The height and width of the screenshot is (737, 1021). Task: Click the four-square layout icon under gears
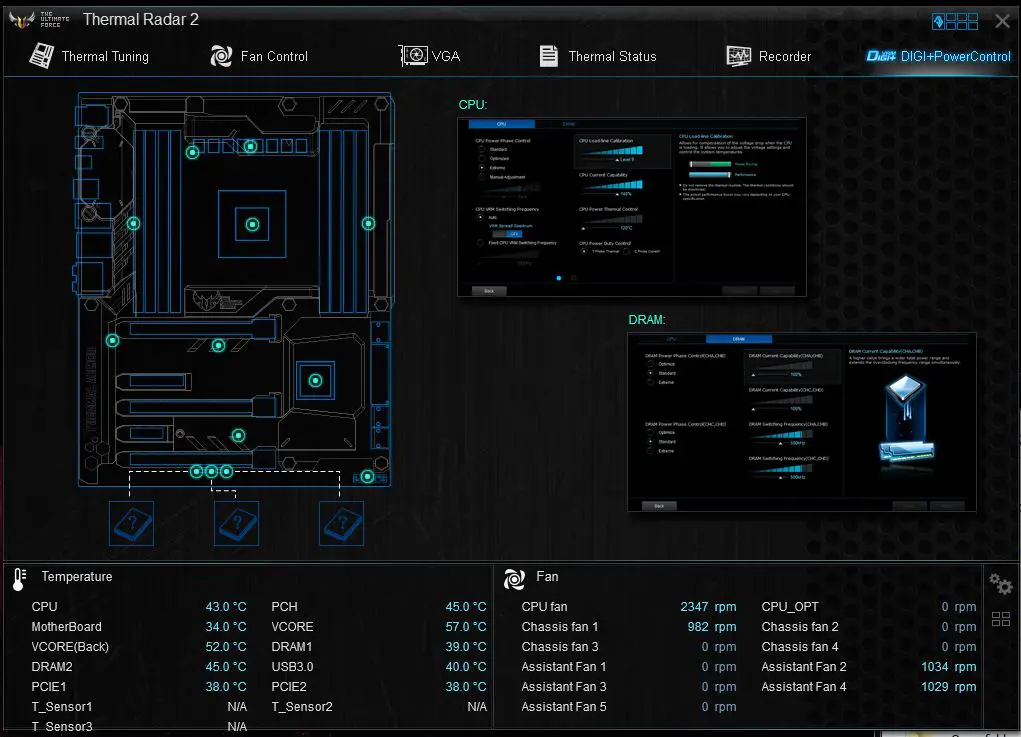1001,619
